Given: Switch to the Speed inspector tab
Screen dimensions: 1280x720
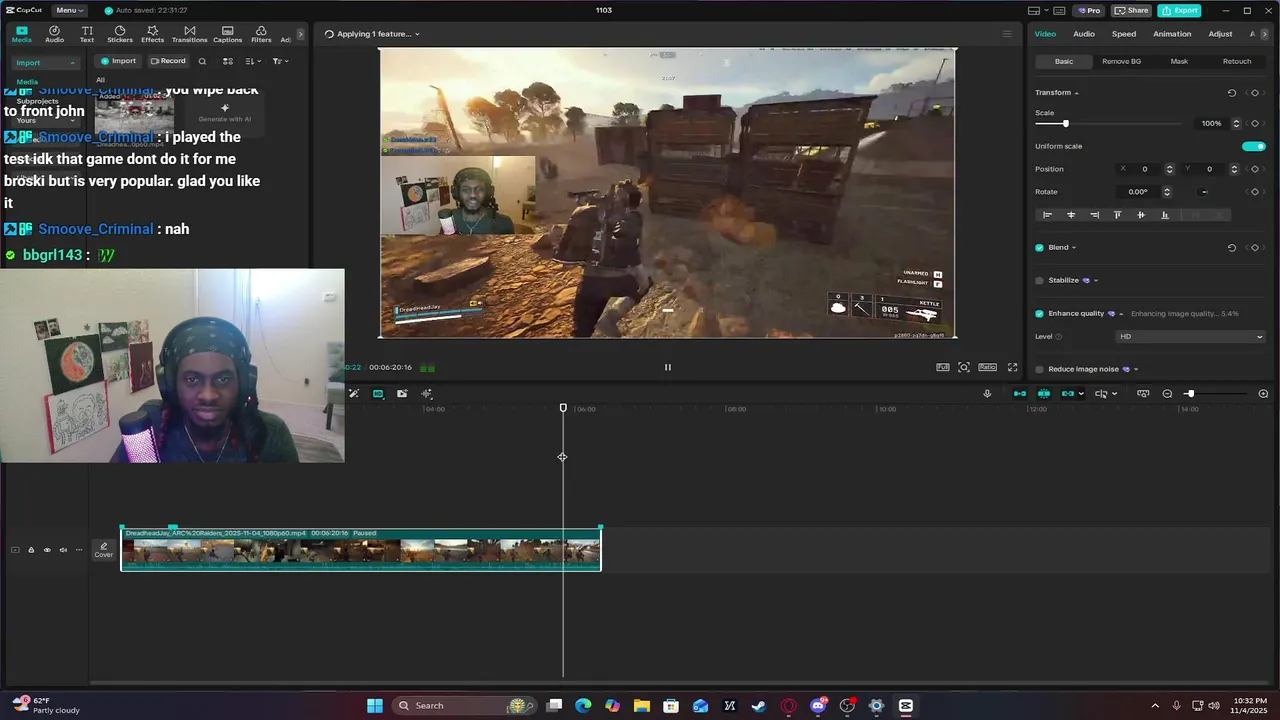Looking at the screenshot, I should coord(1124,34).
